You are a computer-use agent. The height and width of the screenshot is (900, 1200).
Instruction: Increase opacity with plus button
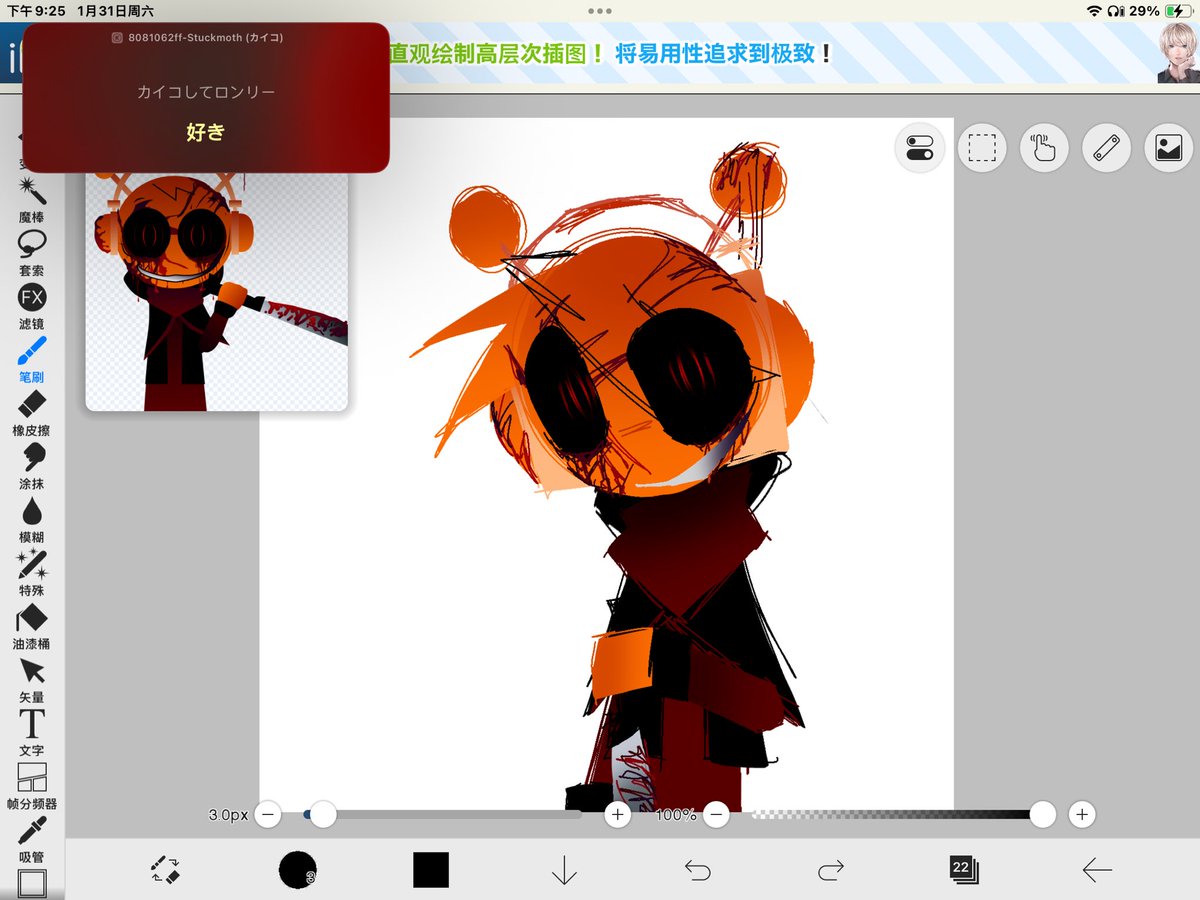(x=1081, y=815)
